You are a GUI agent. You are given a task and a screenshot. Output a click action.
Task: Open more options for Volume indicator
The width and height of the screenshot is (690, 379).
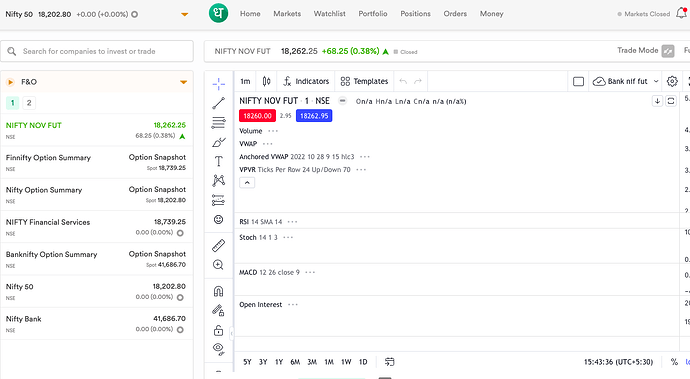pos(273,131)
